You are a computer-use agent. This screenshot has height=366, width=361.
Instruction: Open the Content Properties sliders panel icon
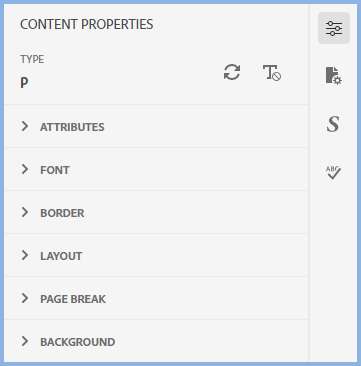click(x=334, y=28)
